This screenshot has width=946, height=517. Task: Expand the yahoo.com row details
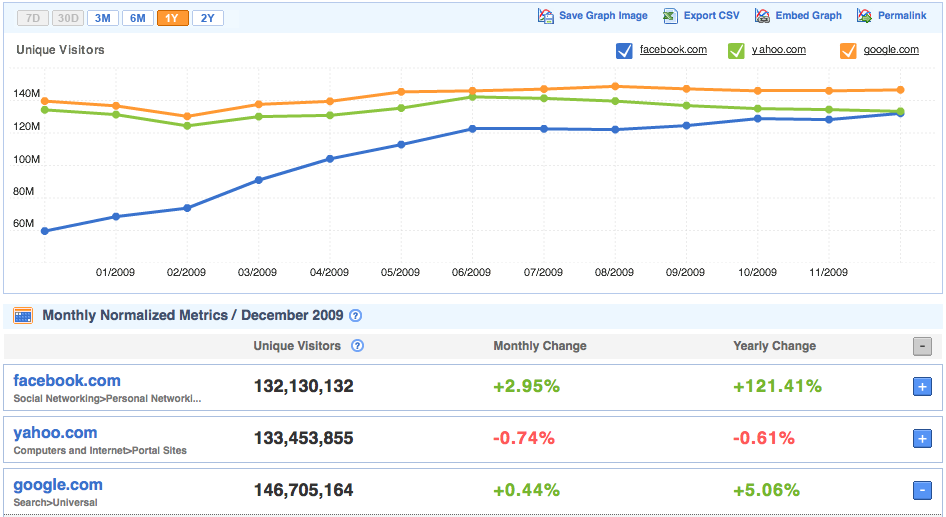pyautogui.click(x=922, y=439)
